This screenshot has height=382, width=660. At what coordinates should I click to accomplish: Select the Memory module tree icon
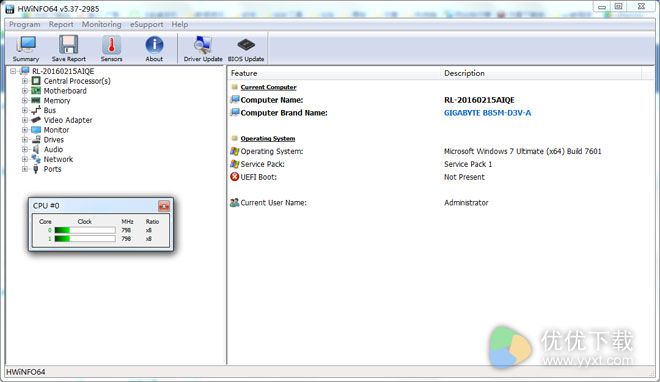[x=36, y=101]
